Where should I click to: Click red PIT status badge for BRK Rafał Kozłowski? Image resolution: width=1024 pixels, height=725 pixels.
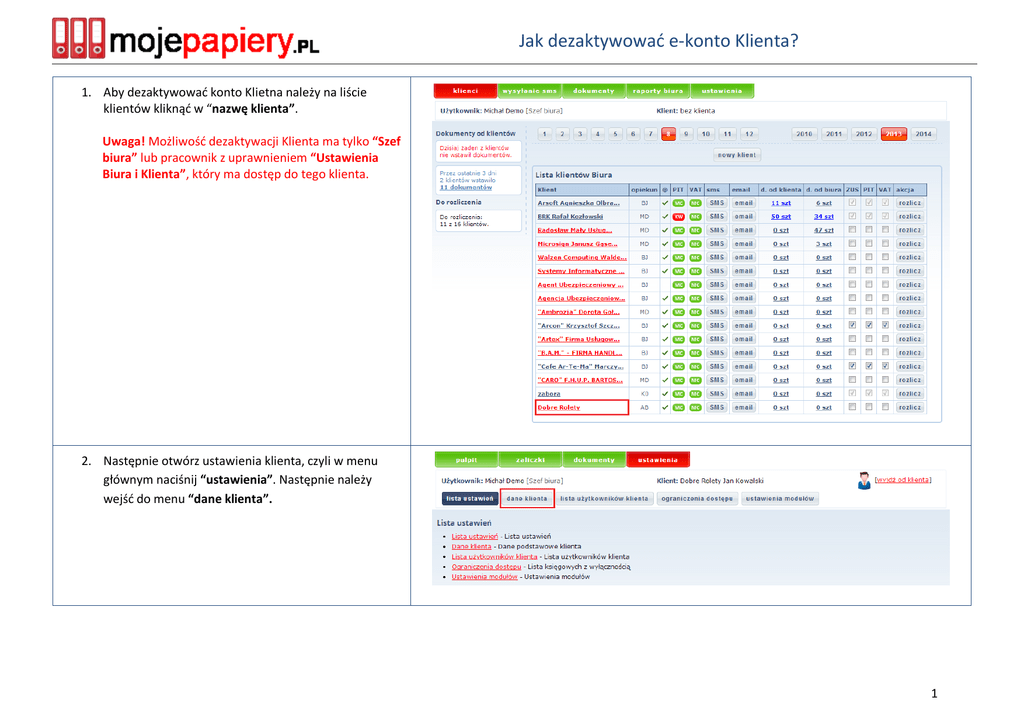678,216
